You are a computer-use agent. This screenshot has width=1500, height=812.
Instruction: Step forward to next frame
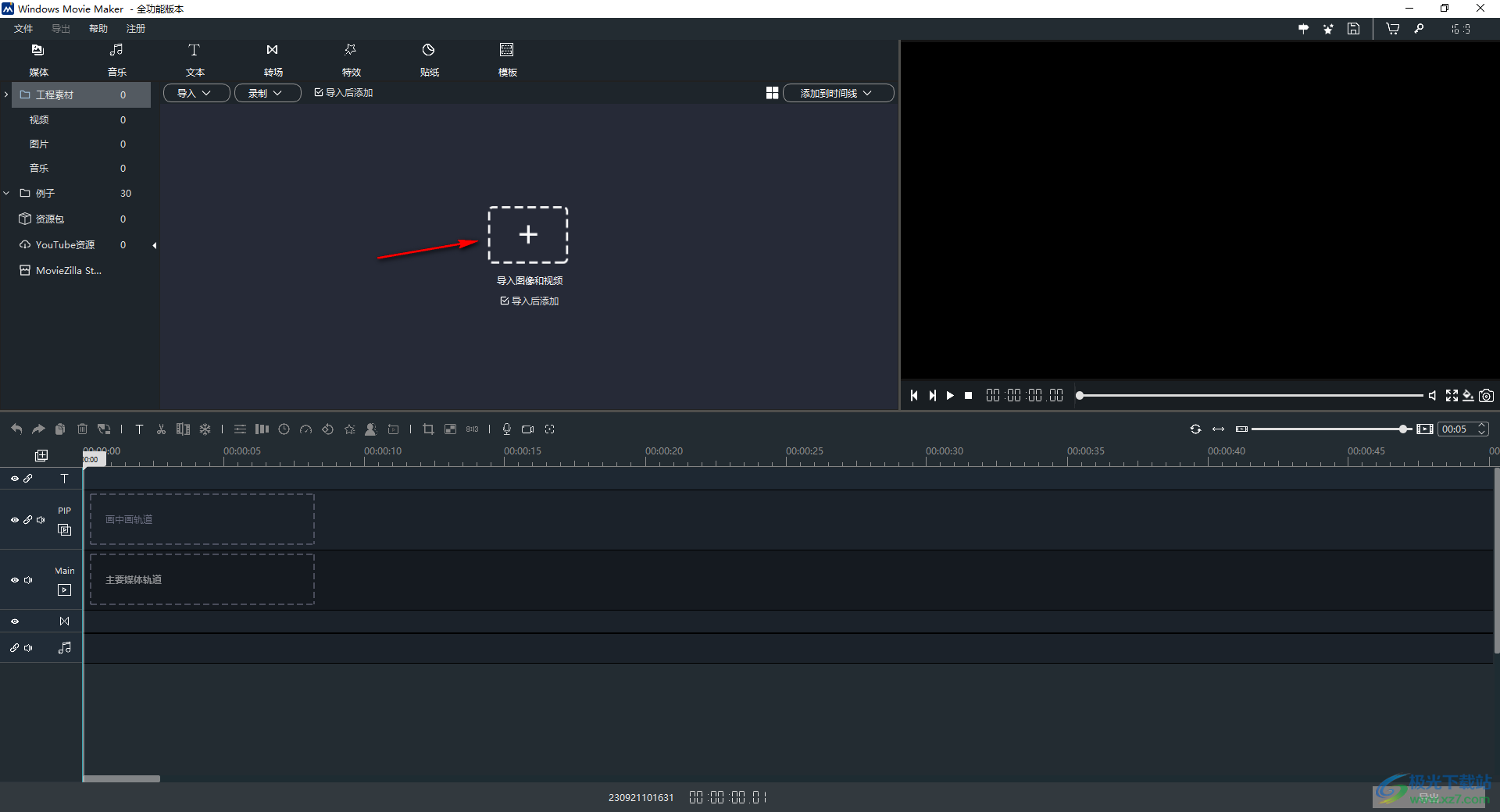[932, 396]
